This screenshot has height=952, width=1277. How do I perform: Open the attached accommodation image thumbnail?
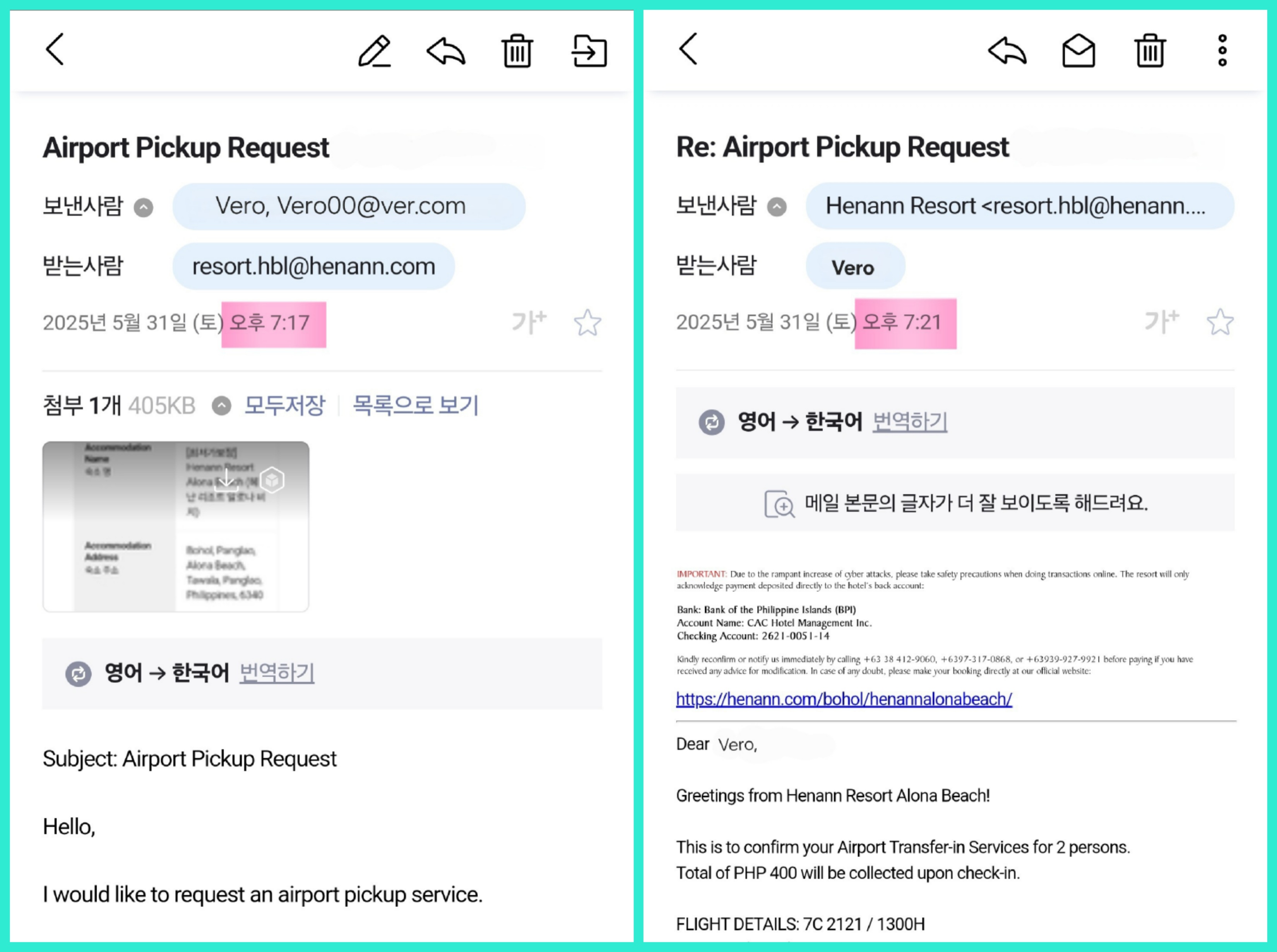175,526
